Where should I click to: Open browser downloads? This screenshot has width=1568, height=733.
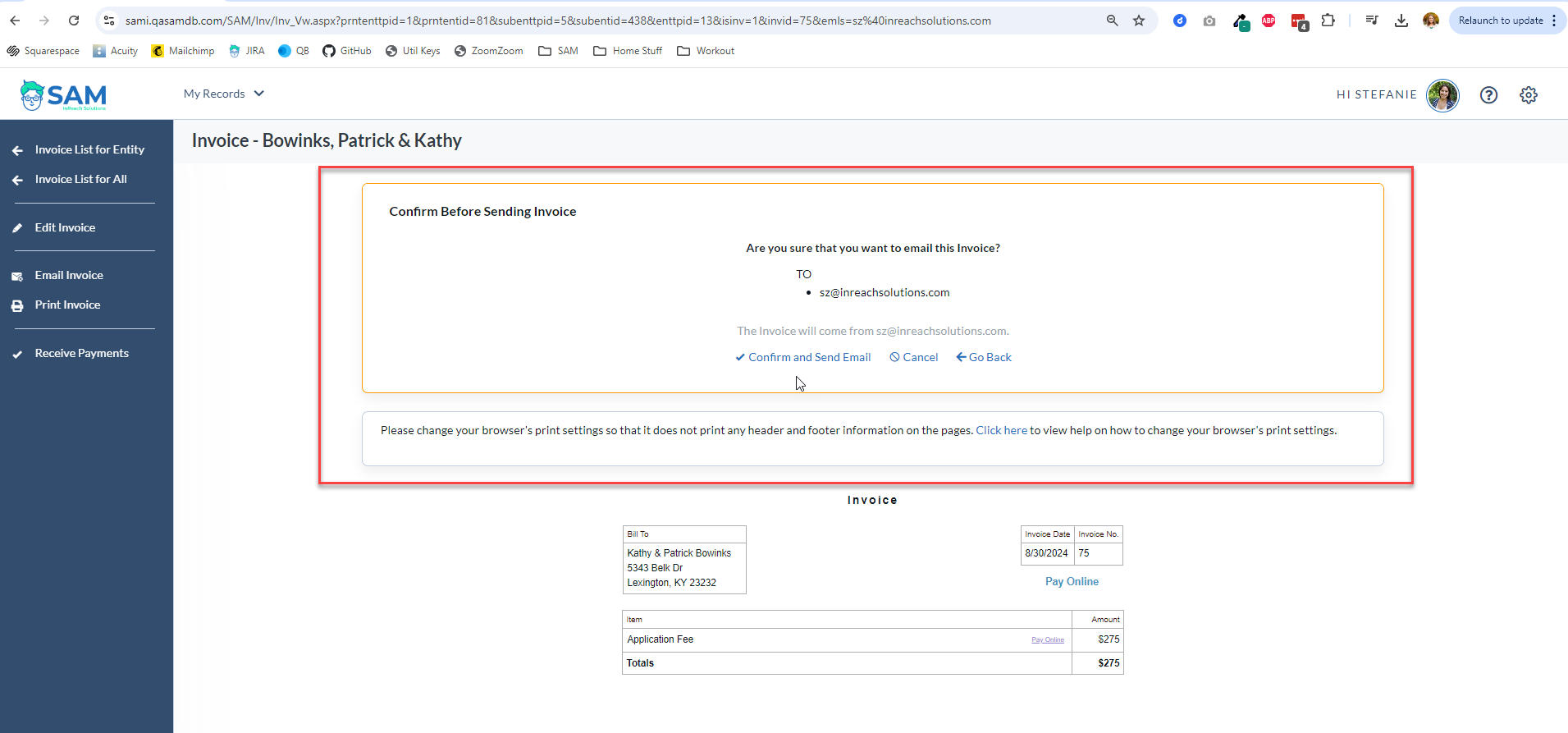pyautogui.click(x=1401, y=21)
